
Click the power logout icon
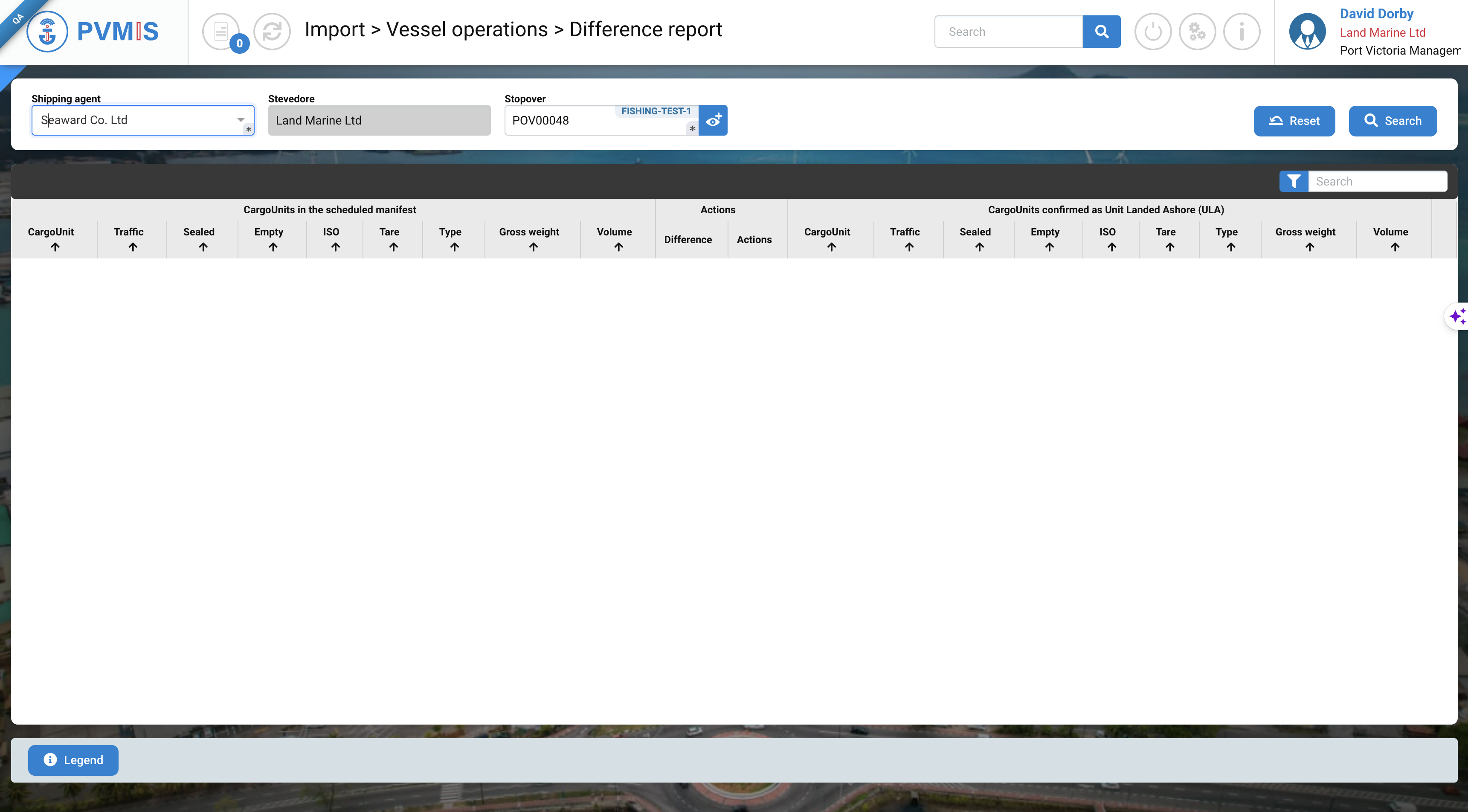coord(1152,32)
